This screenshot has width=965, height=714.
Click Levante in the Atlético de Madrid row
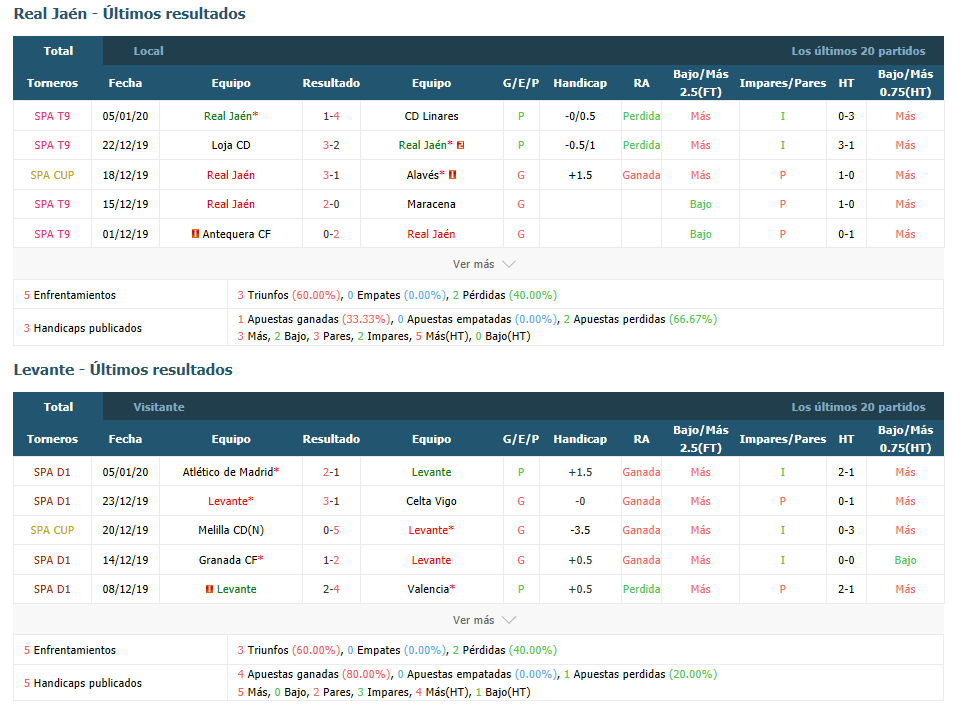tap(431, 472)
